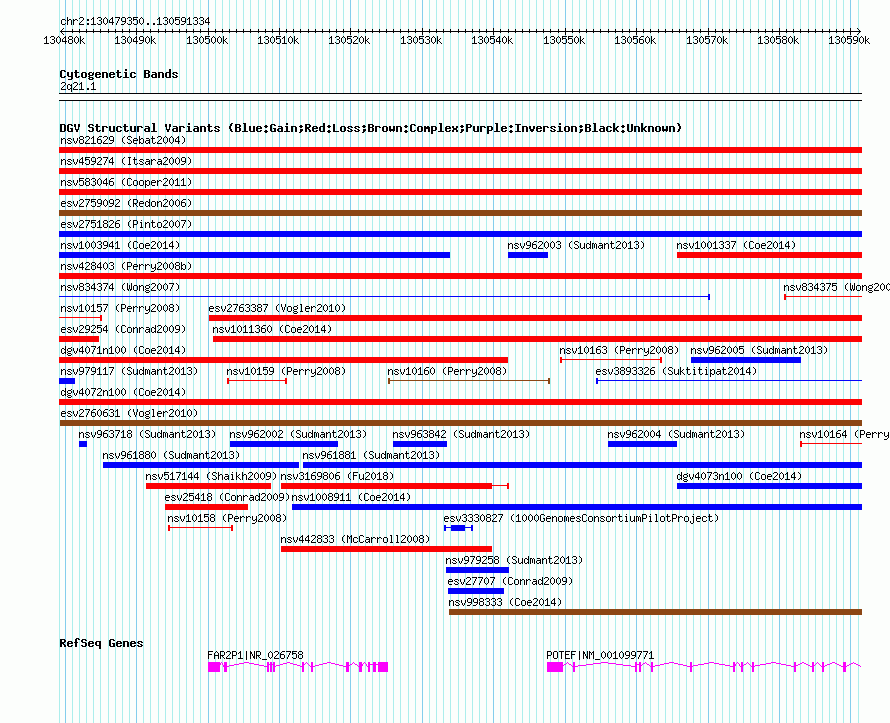Select the nsv963842 (Sudmant2013) blue bar
890x723 pixels.
[x=420, y=444]
